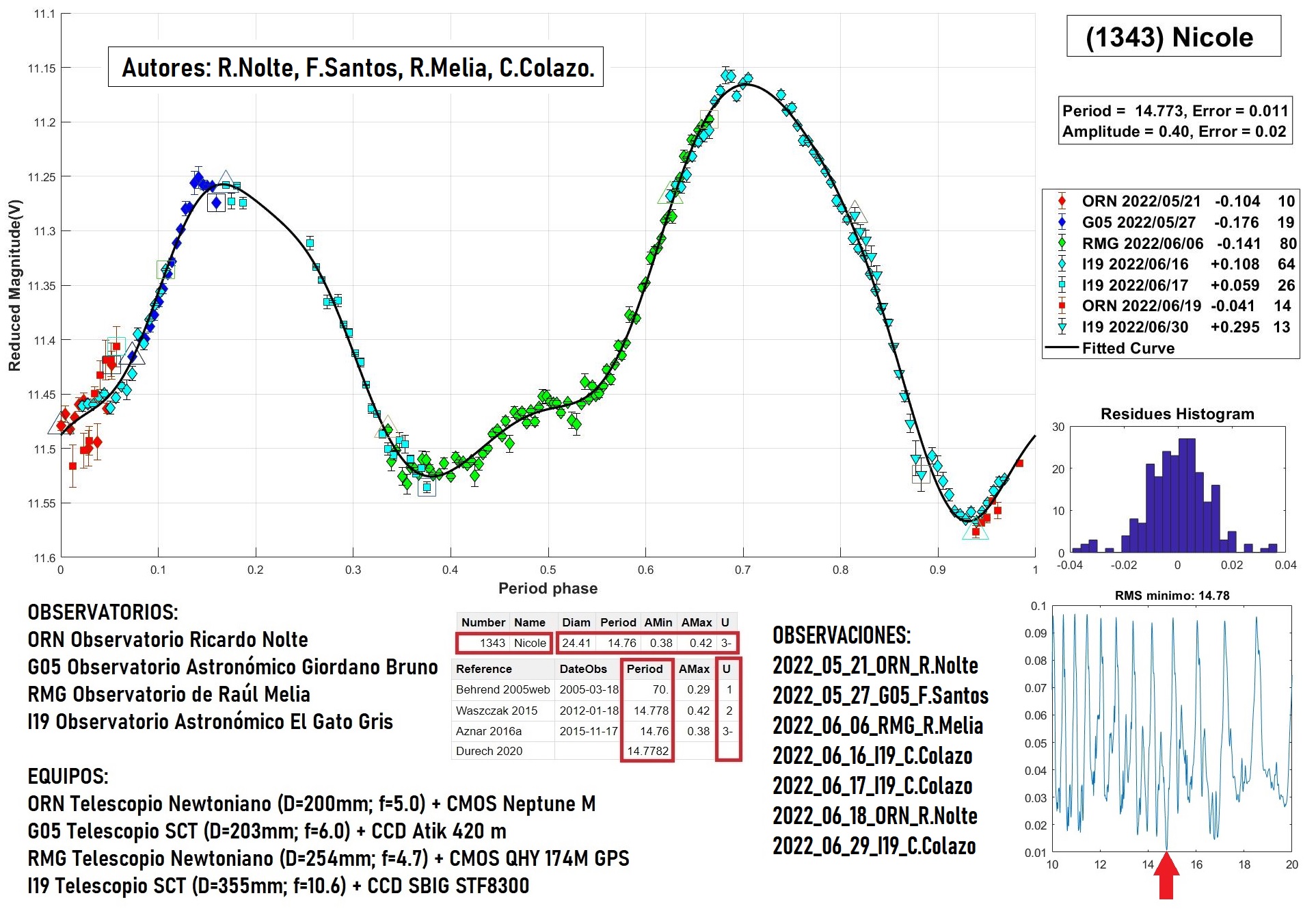Screen dimensions: 1316x913
Task: Click the EQUIPOS: heading
Action: coord(68,776)
